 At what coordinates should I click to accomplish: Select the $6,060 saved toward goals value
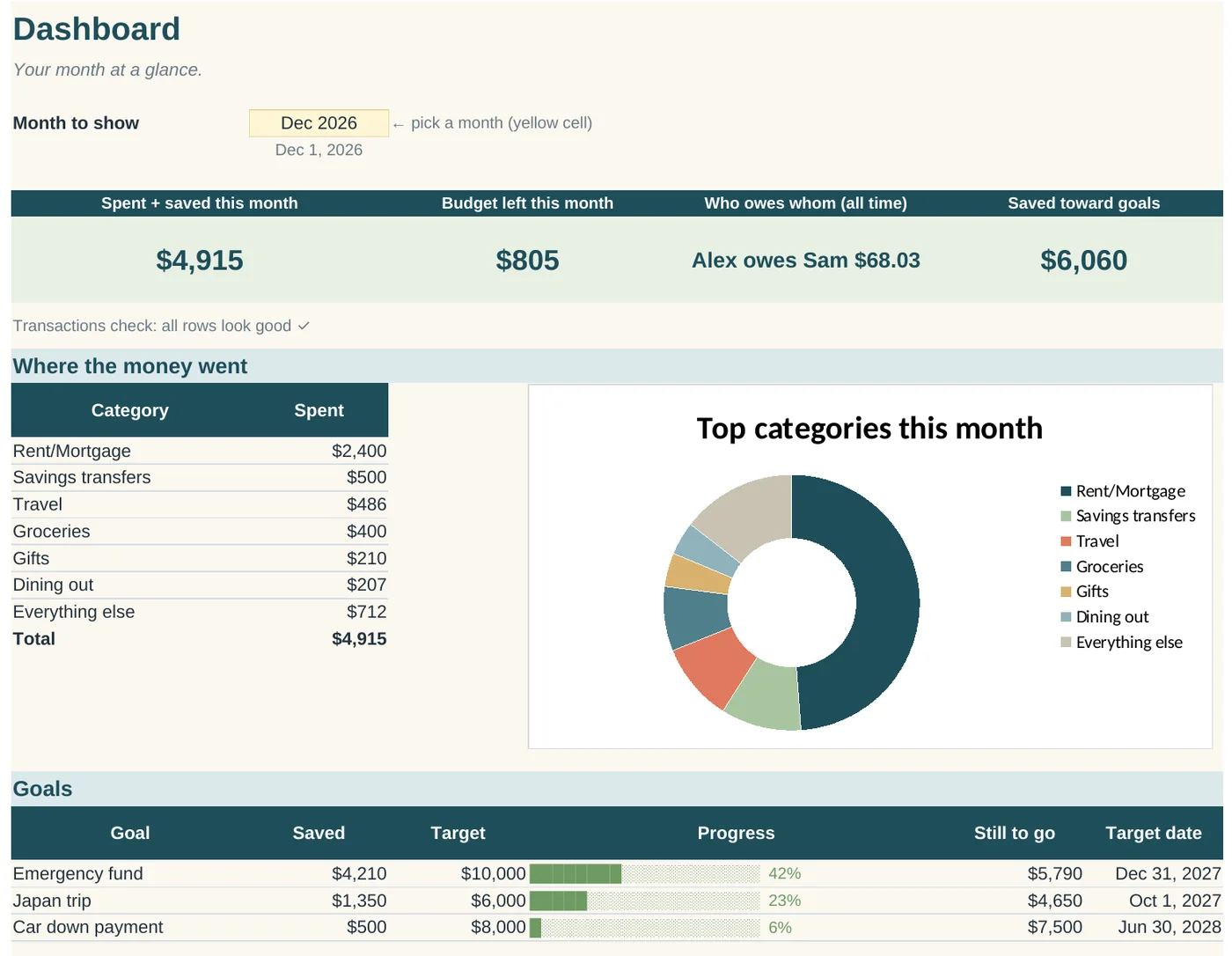[x=1083, y=261]
